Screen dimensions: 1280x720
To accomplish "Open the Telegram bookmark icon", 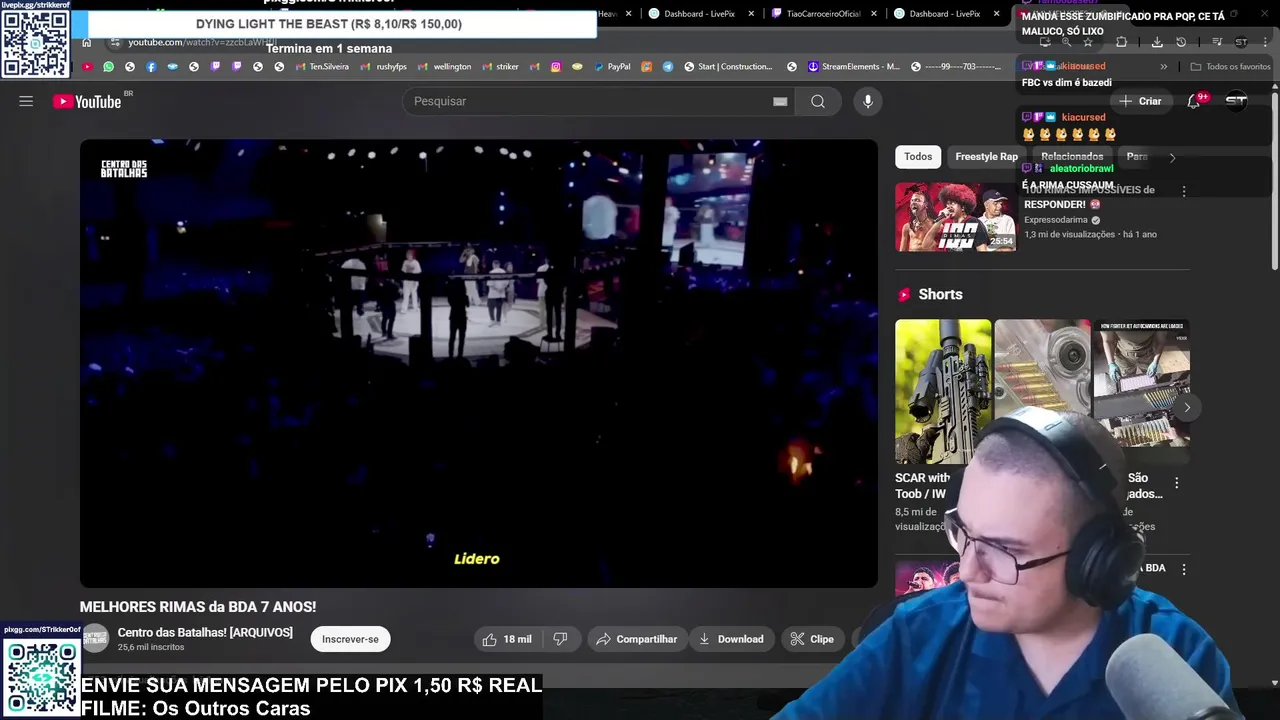I will pyautogui.click(x=668, y=67).
